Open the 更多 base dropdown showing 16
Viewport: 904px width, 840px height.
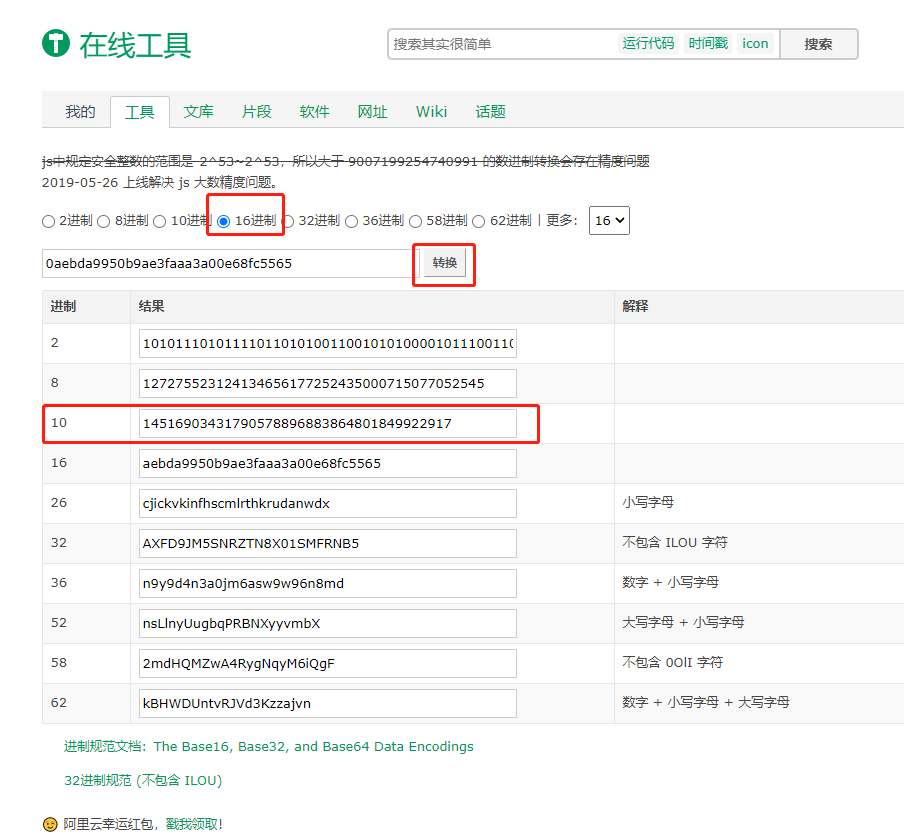[x=609, y=221]
